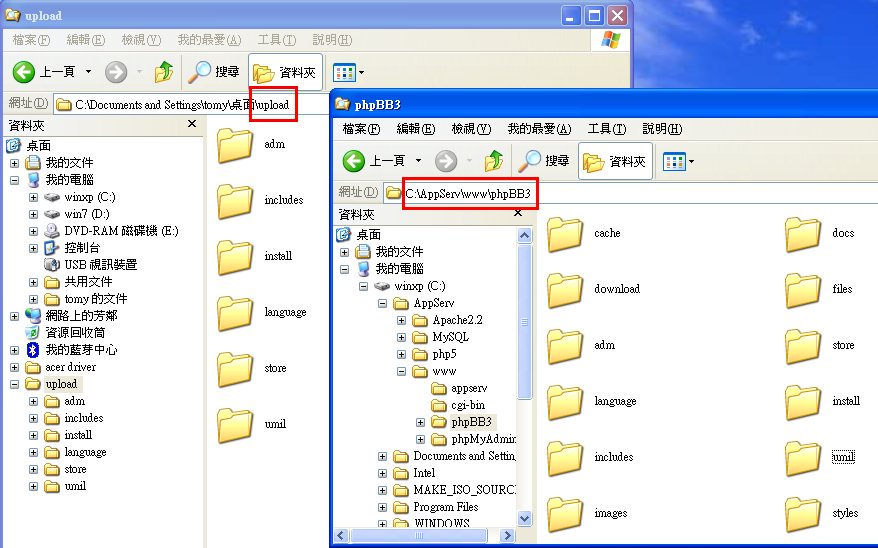Open the 檔案 menu in upload window
878x548 pixels.
30,40
